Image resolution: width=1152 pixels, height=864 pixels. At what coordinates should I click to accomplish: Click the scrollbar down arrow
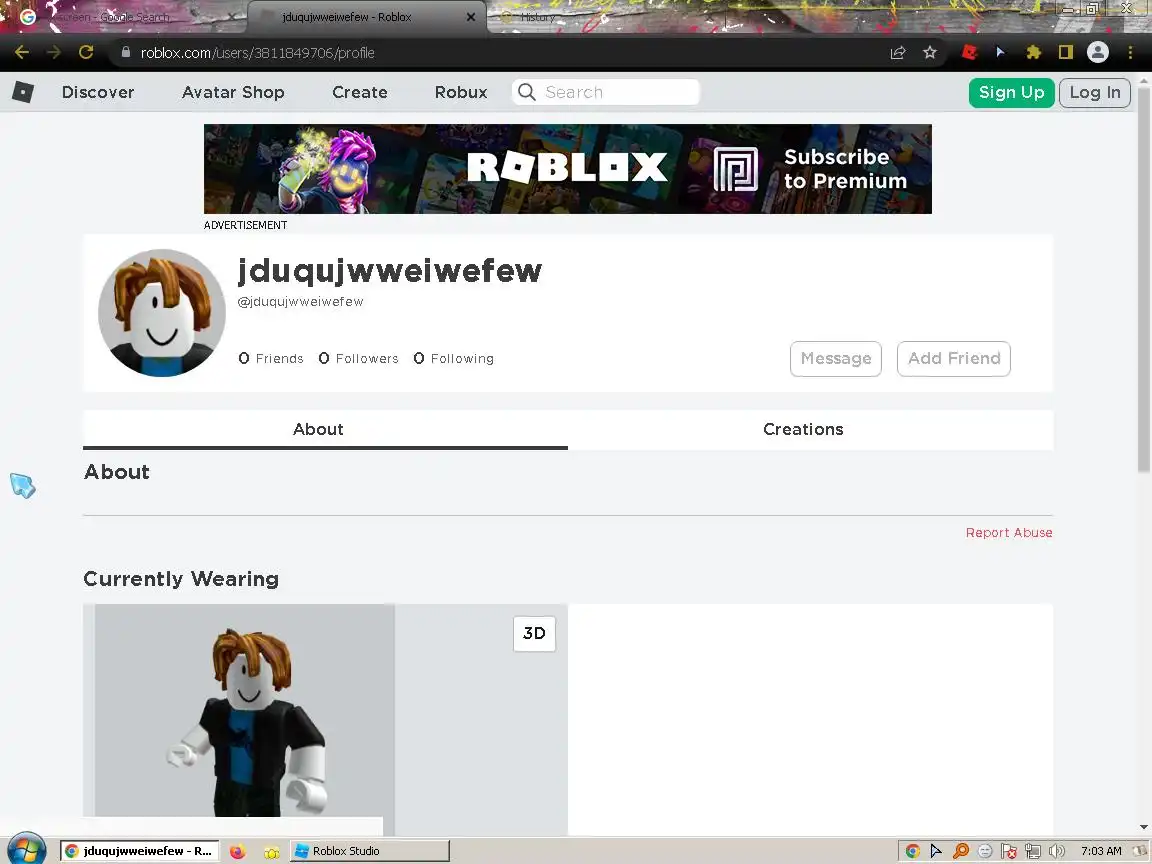[x=1144, y=827]
